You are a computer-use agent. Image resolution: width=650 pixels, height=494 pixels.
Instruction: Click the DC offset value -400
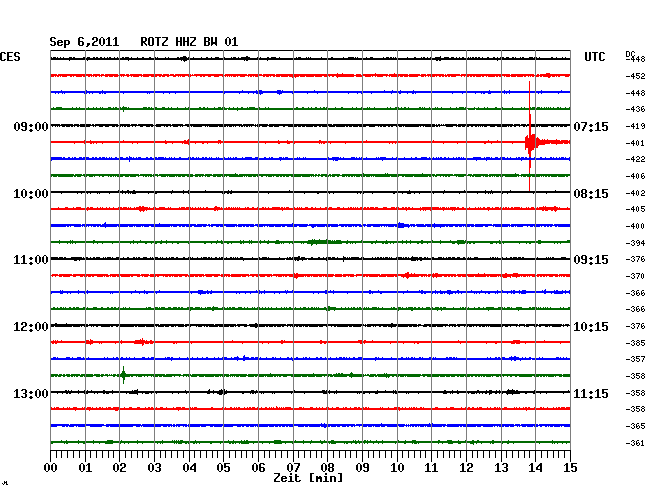(635, 226)
